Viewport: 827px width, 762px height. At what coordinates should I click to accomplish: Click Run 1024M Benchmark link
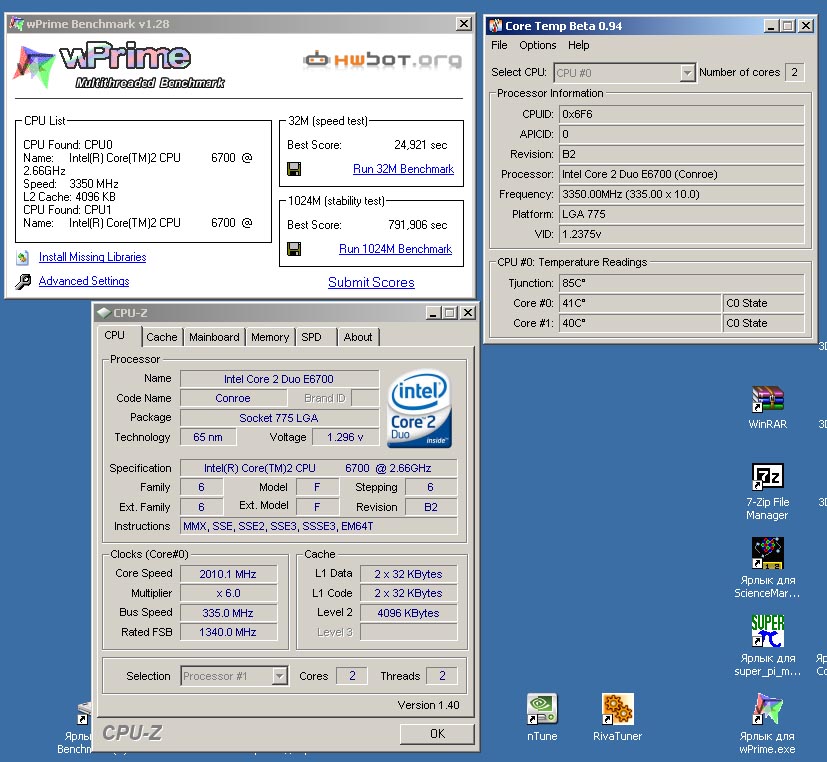point(396,249)
